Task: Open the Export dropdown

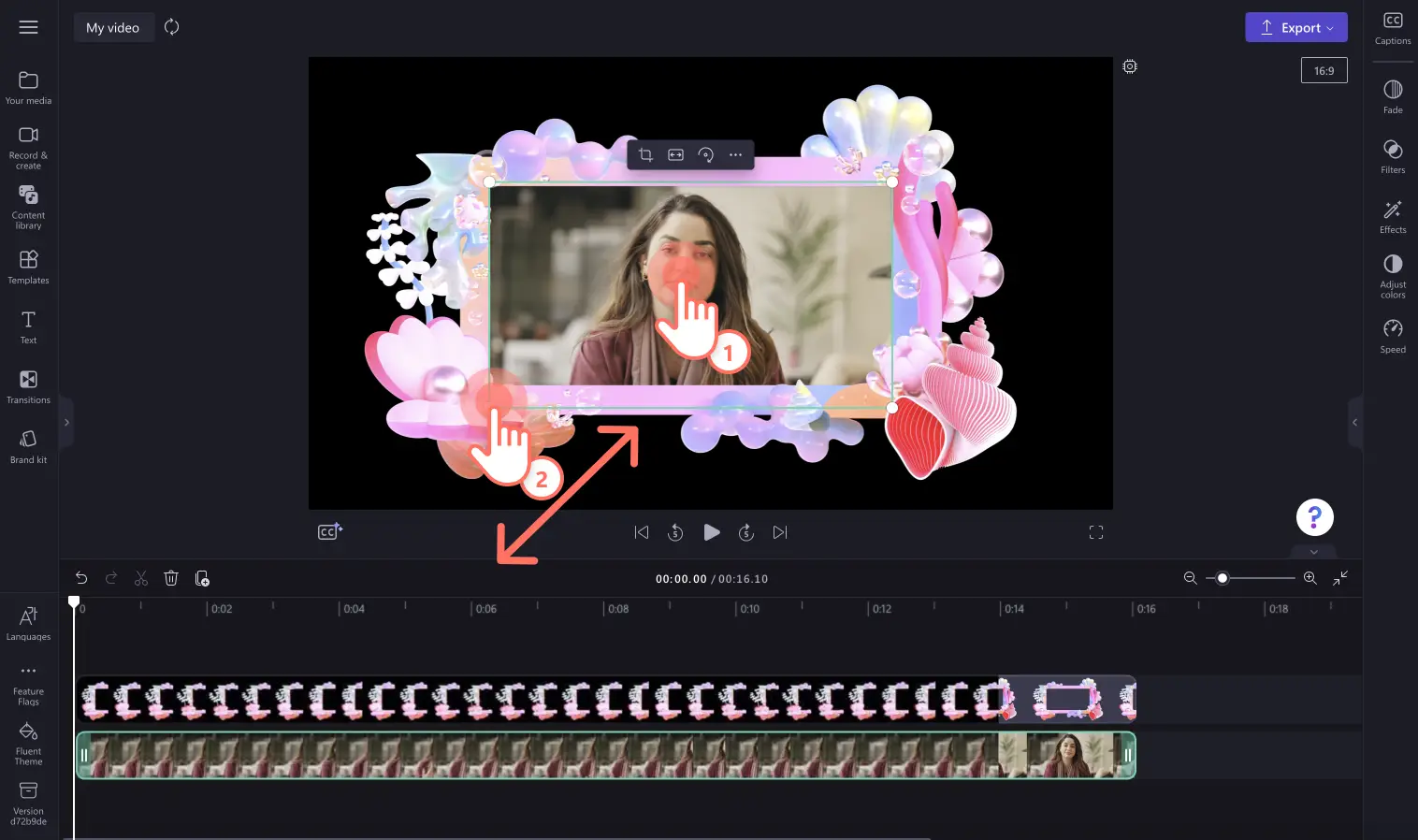Action: coord(1295,27)
